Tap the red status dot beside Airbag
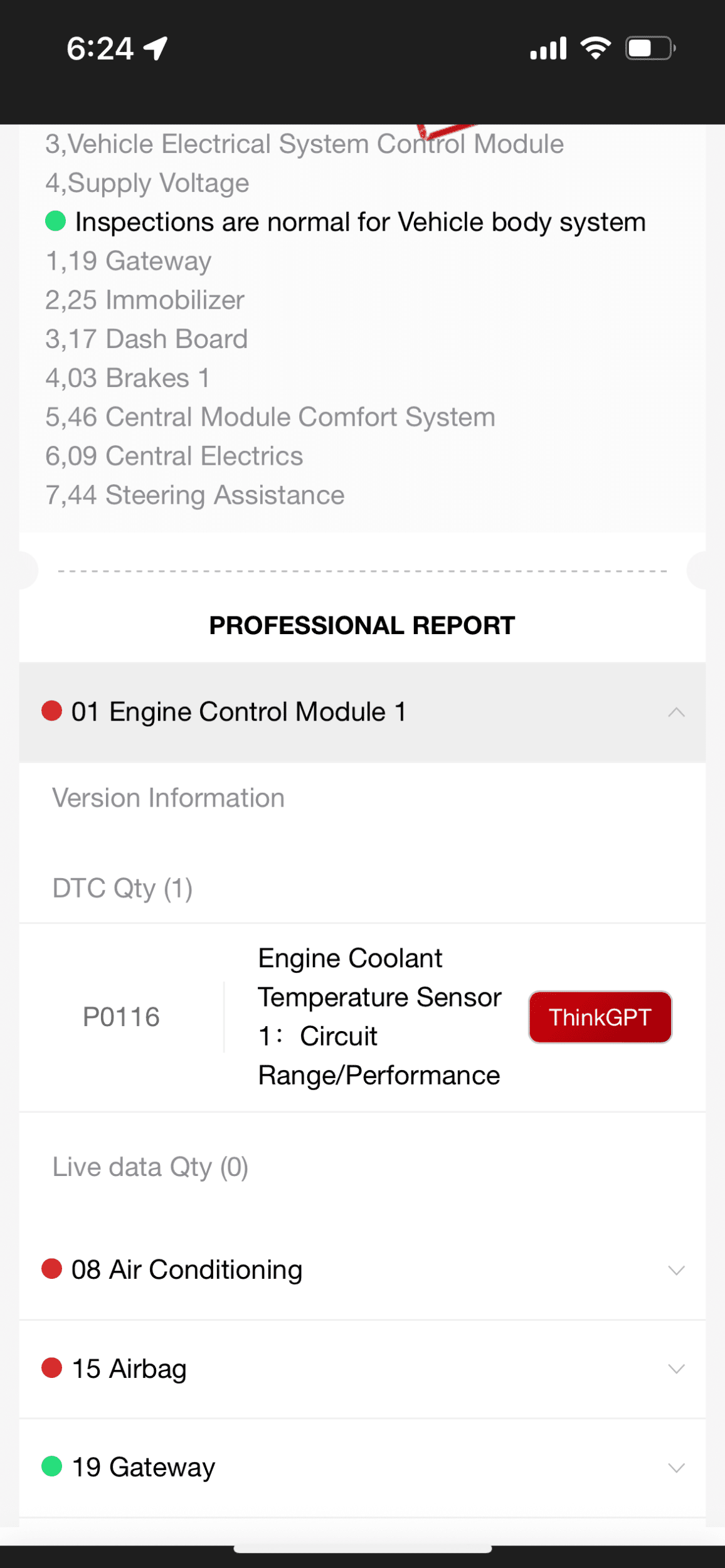Image resolution: width=725 pixels, height=1568 pixels. point(51,1368)
